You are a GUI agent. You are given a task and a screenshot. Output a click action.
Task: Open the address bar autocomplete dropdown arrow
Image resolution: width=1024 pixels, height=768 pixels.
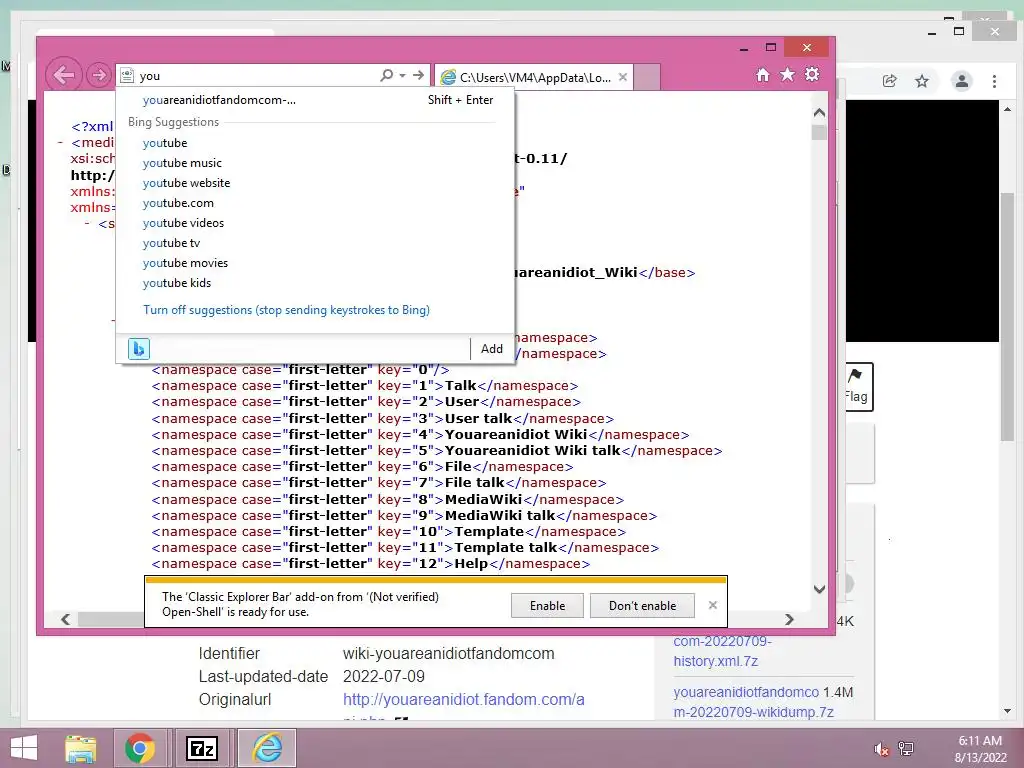coord(402,75)
